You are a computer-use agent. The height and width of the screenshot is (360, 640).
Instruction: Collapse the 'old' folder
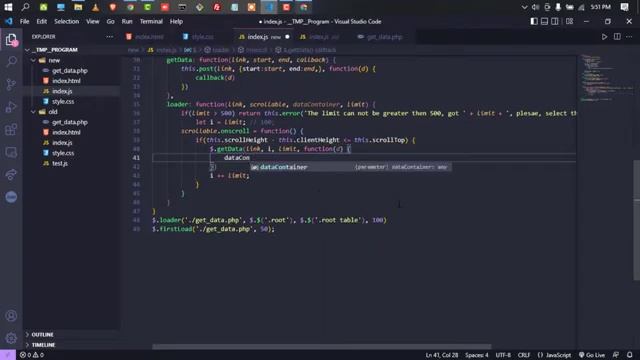pyautogui.click(x=33, y=111)
